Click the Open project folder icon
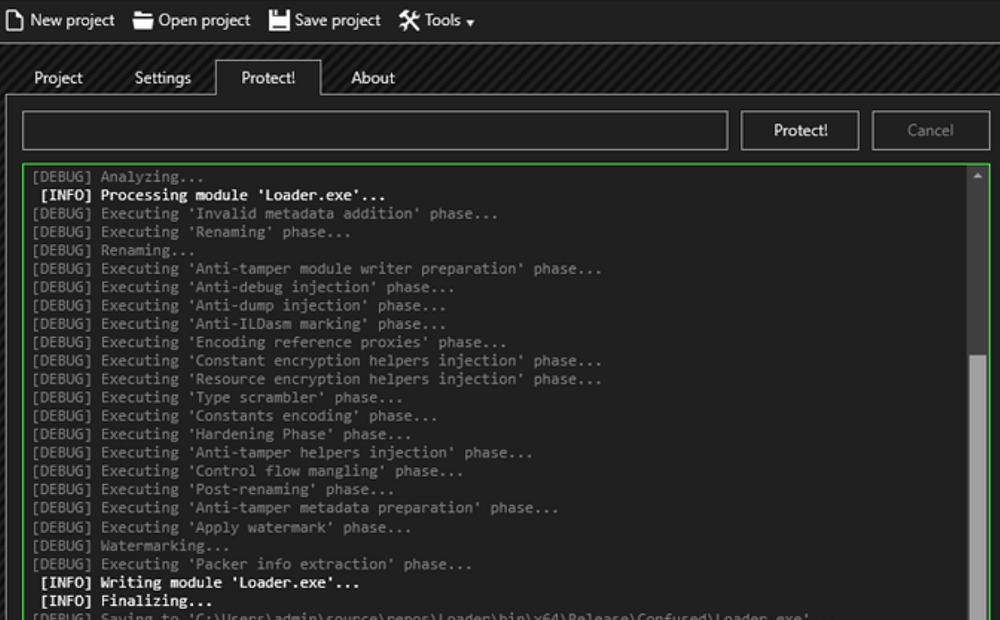Image resolution: width=1000 pixels, height=620 pixels. coord(143,20)
